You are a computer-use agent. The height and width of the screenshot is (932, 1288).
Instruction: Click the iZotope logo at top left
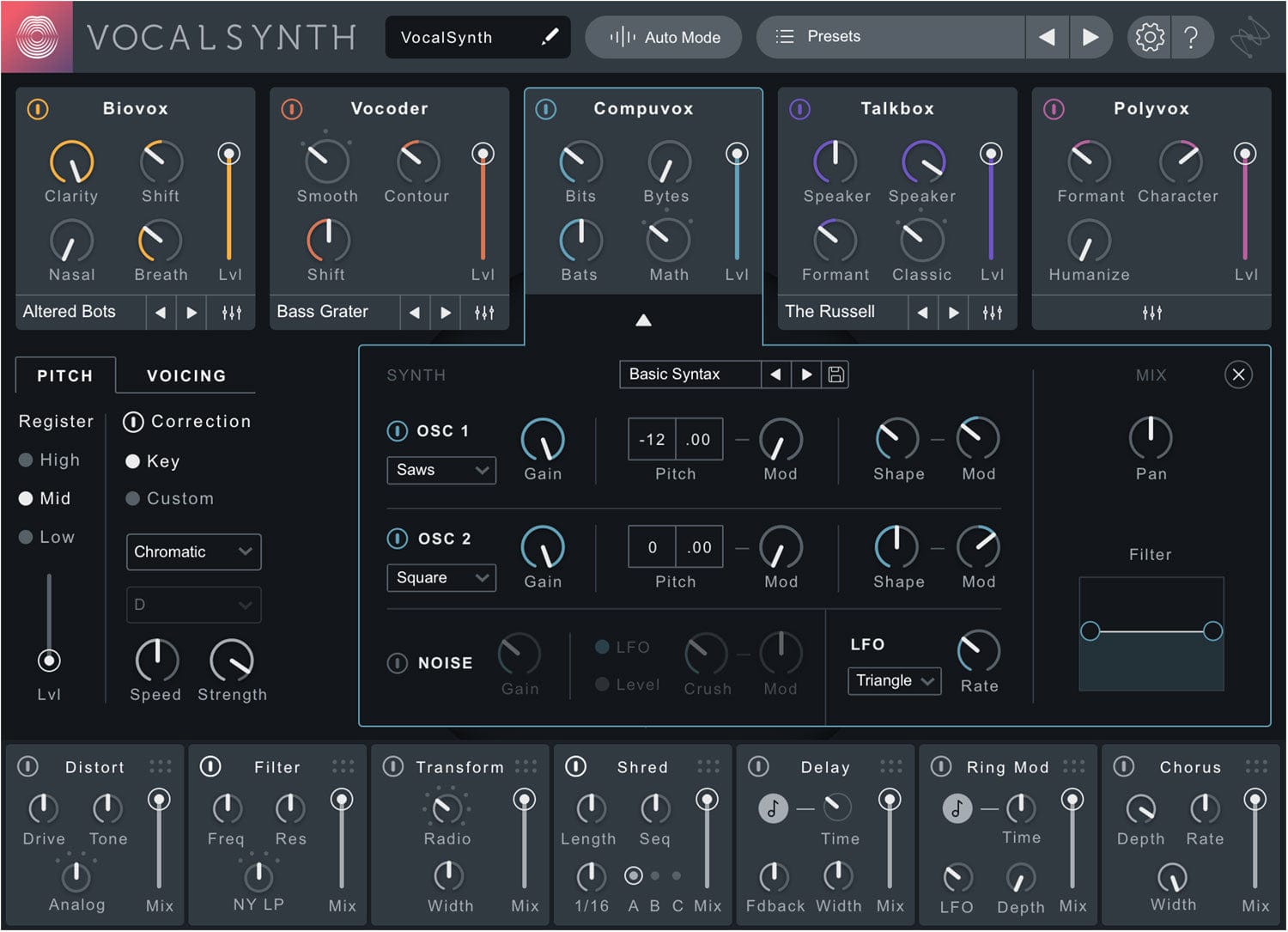[37, 37]
